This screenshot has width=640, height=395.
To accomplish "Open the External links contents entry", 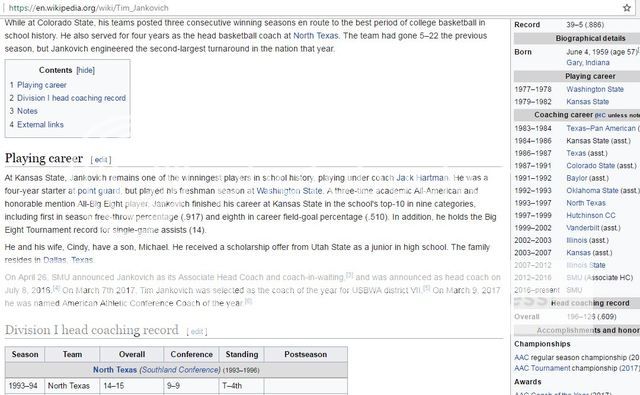I will pos(40,124).
